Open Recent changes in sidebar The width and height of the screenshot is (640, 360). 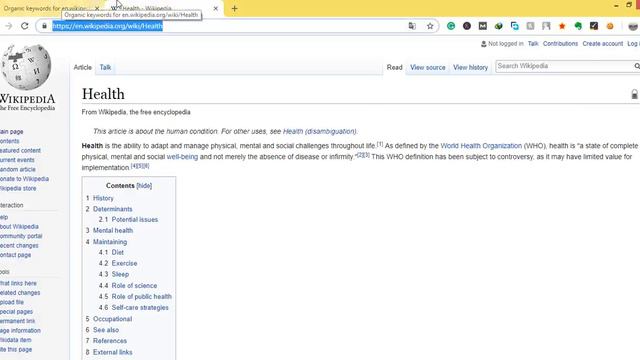coord(19,246)
